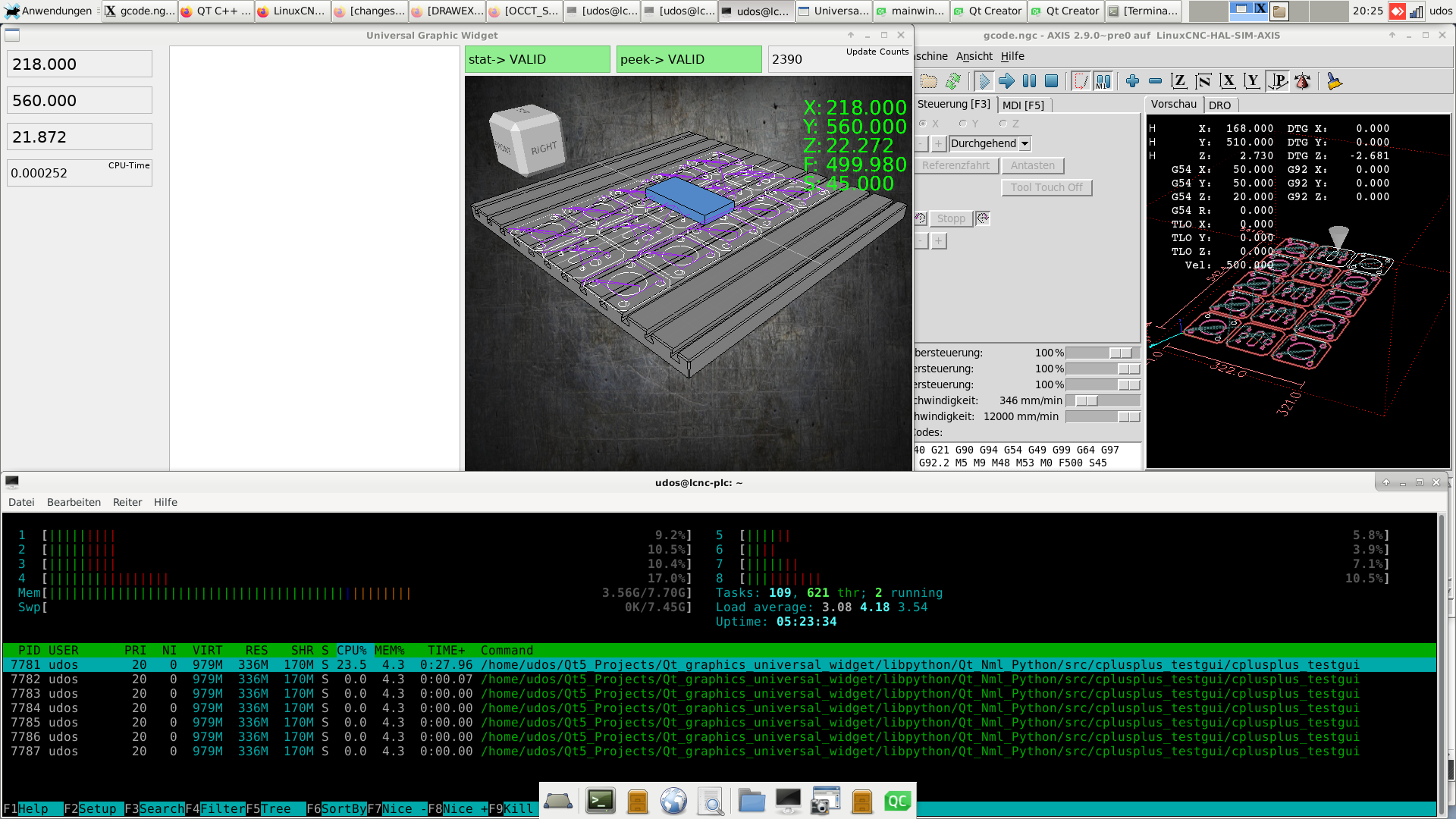This screenshot has height=819, width=1456.
Task: Click the RIGHT face of the view cube
Action: click(543, 149)
